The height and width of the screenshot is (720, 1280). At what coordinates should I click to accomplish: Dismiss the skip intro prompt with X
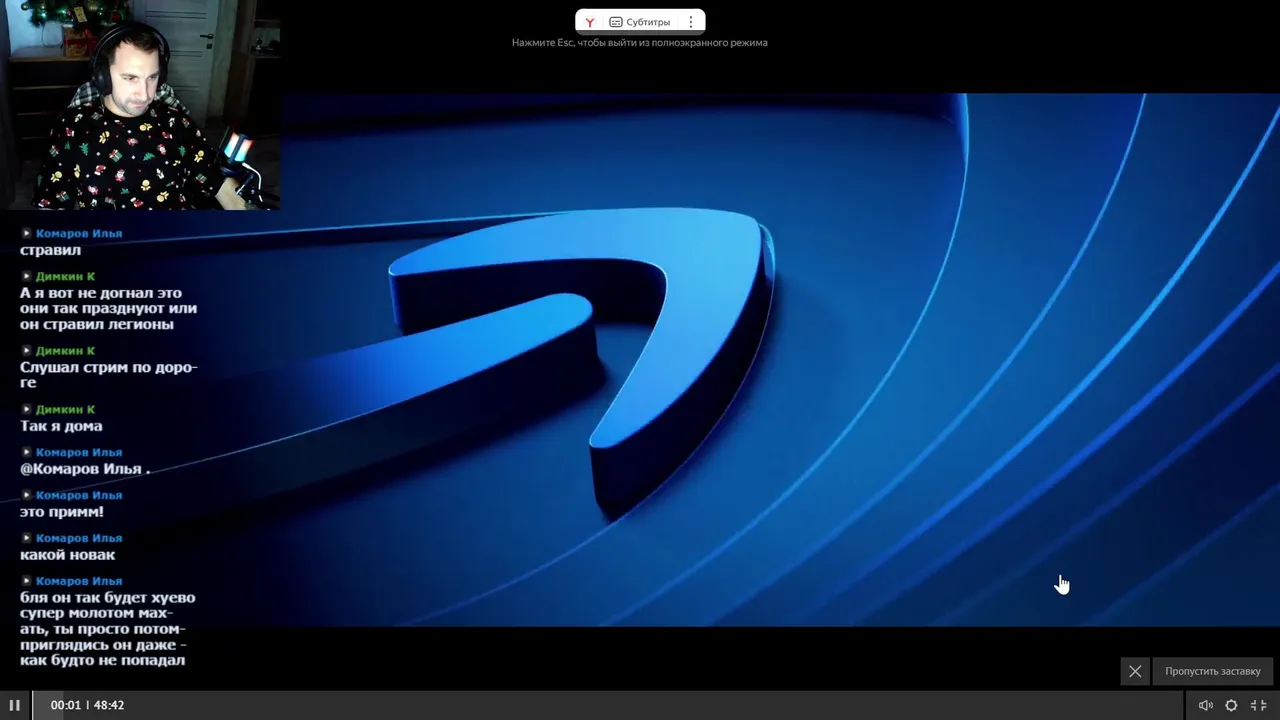[1135, 671]
